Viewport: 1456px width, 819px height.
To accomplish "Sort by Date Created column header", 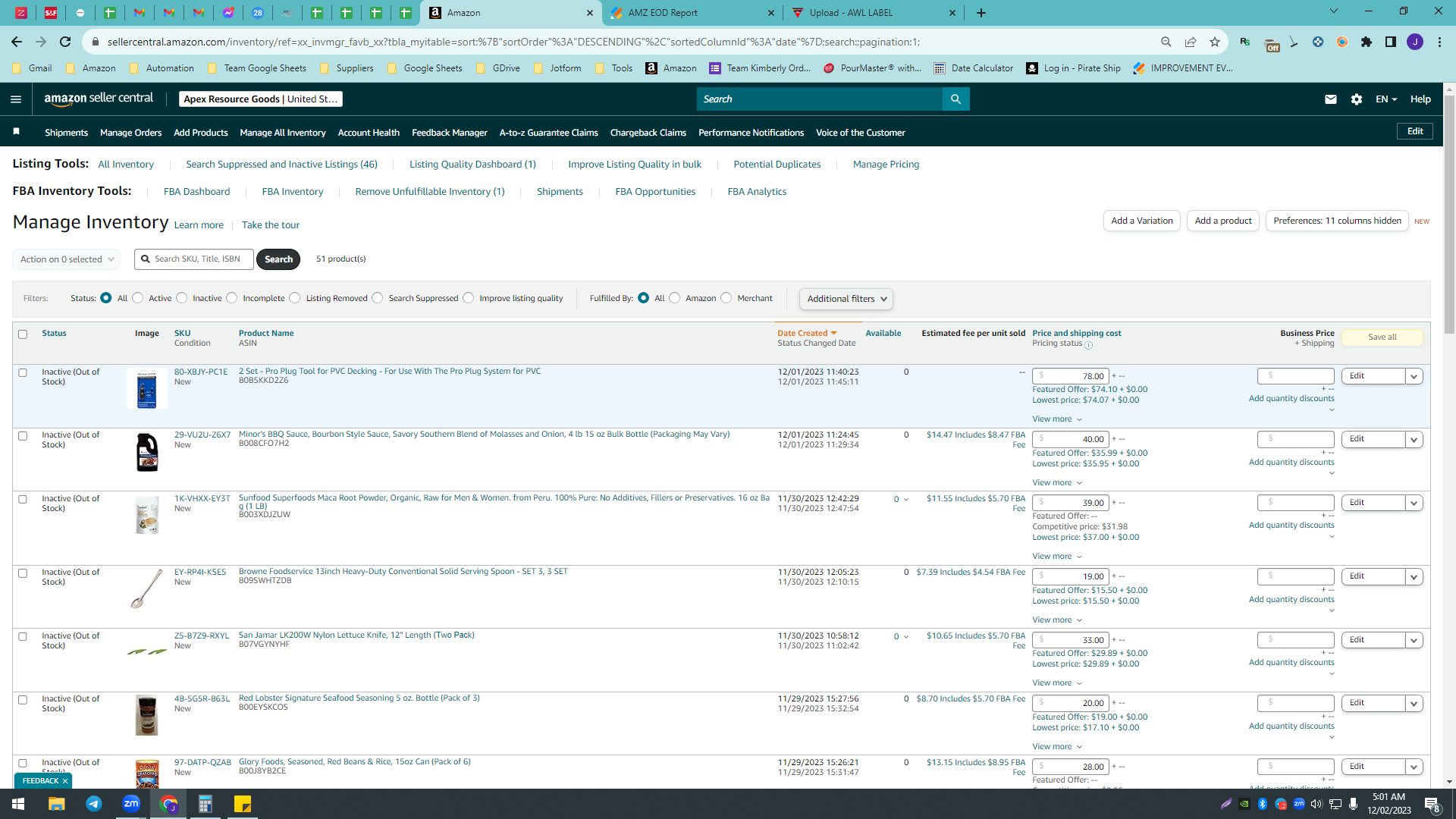I will (x=807, y=334).
